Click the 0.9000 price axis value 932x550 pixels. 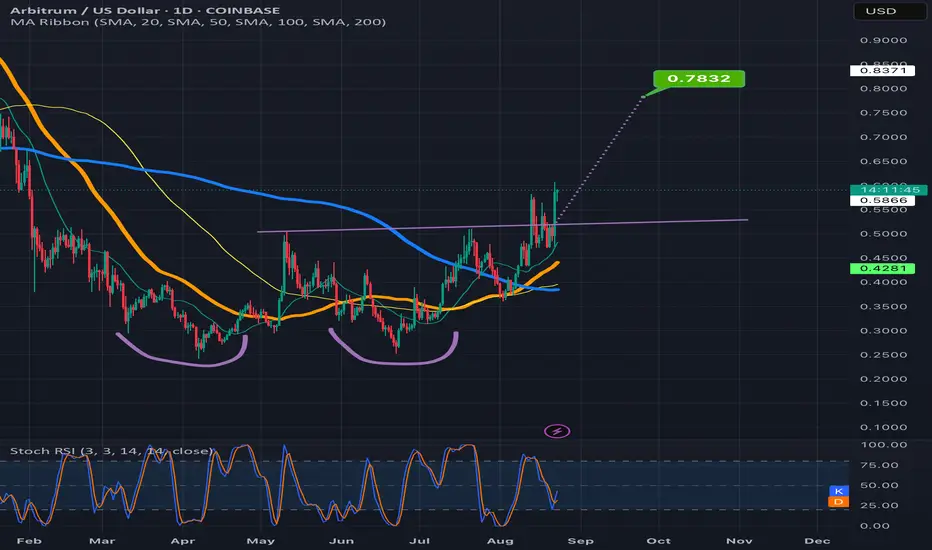pos(883,40)
